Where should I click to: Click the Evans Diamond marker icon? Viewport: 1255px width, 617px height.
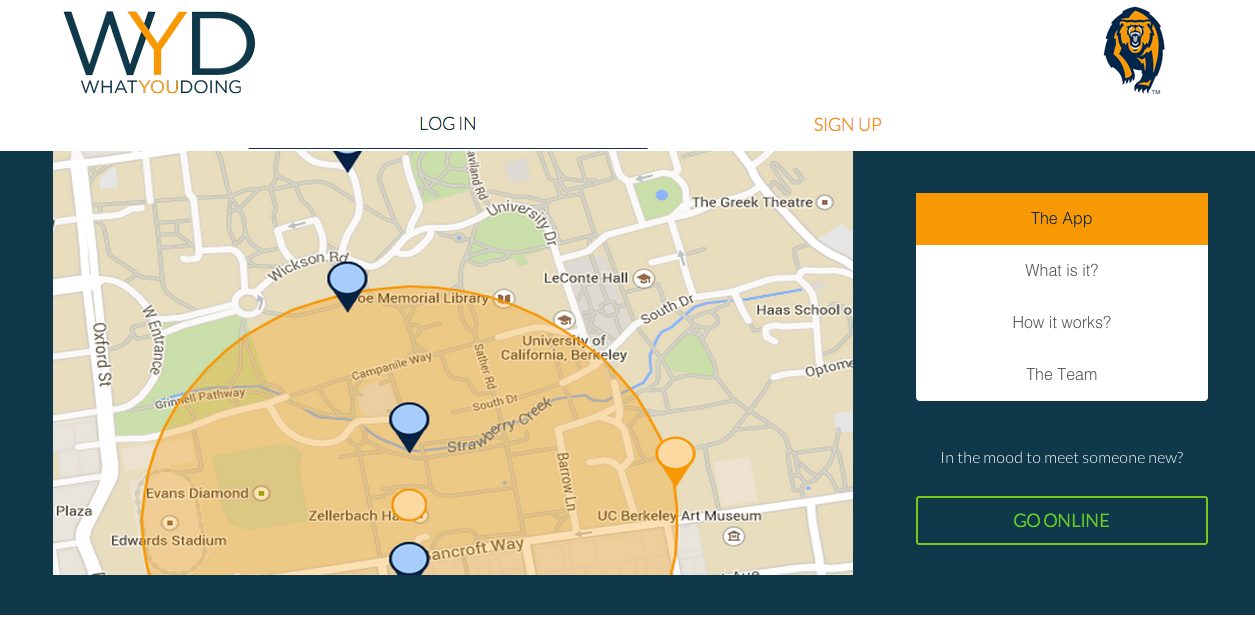[x=261, y=493]
